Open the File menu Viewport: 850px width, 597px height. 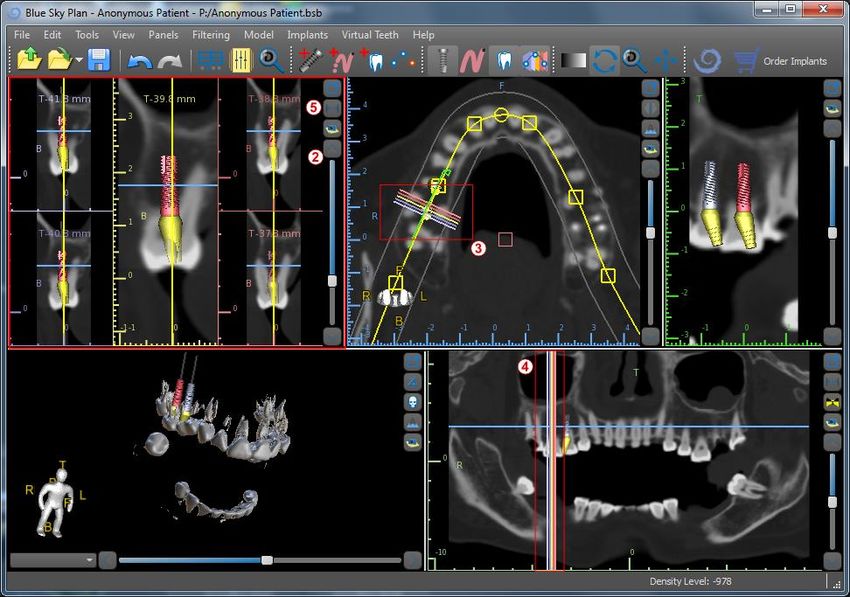click(22, 35)
